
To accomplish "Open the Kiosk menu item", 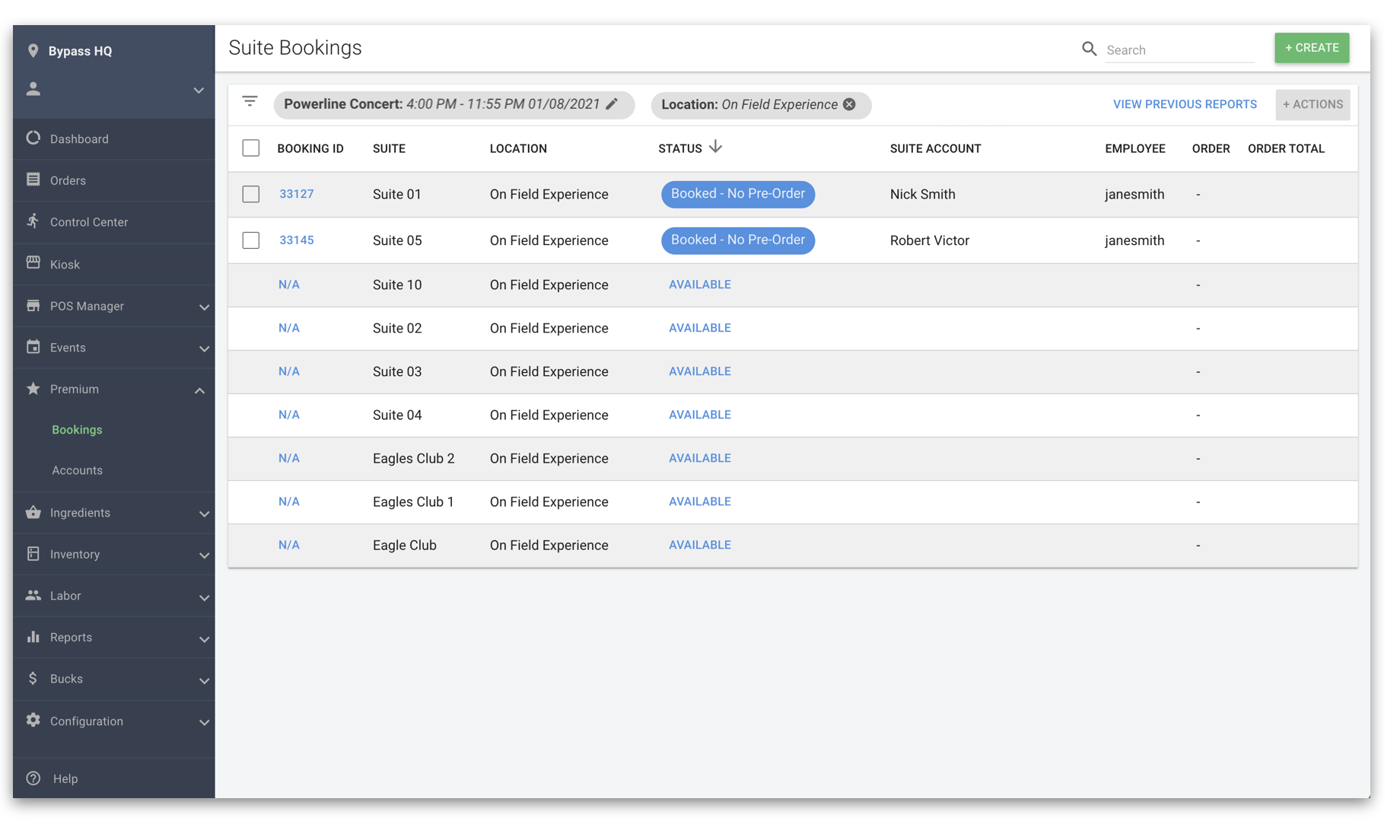I will (114, 264).
